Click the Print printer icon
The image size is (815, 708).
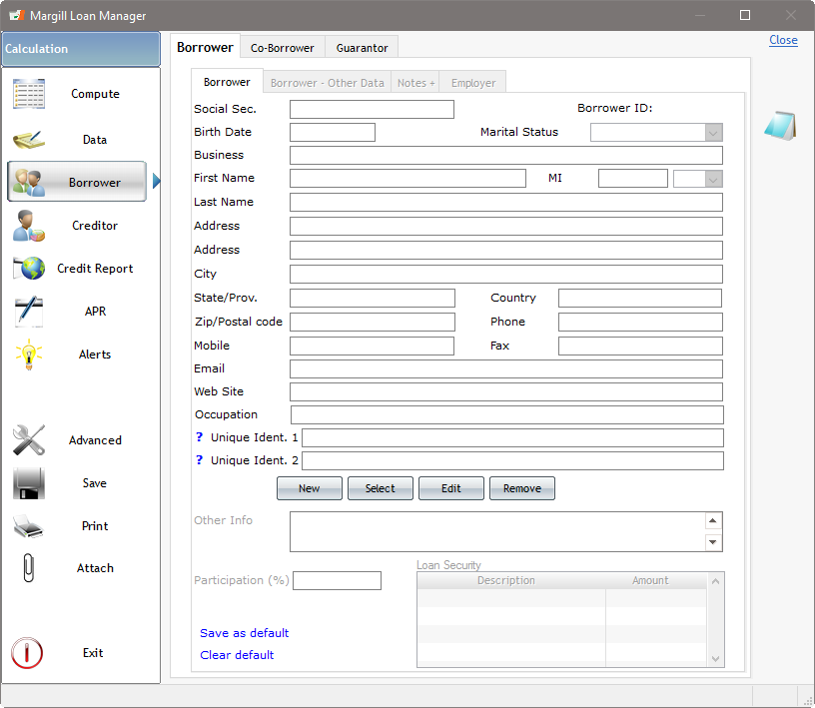coord(29,526)
